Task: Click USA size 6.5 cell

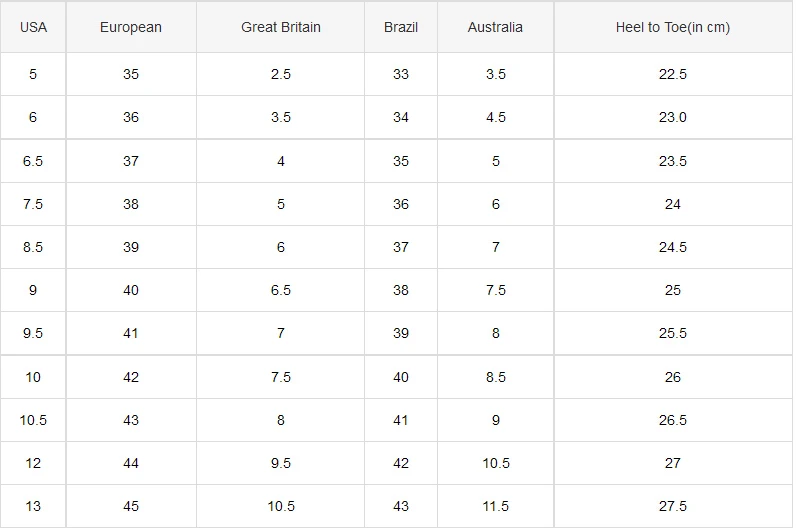Action: (x=33, y=161)
